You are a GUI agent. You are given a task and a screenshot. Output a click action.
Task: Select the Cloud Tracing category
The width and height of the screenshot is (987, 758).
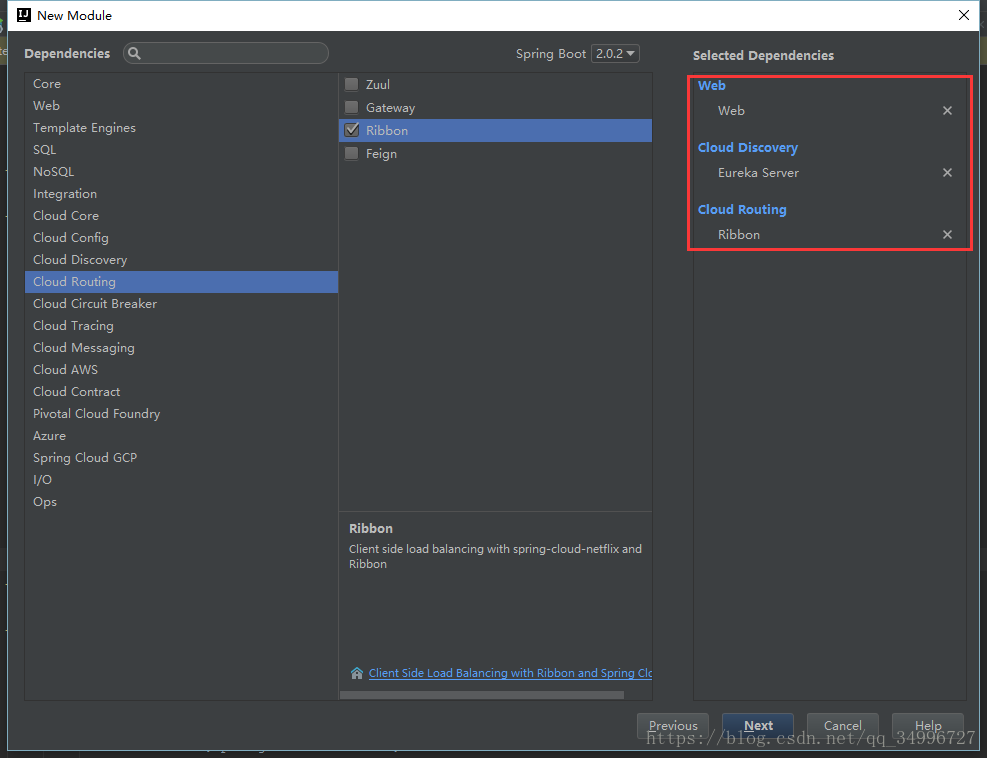click(x=181, y=326)
